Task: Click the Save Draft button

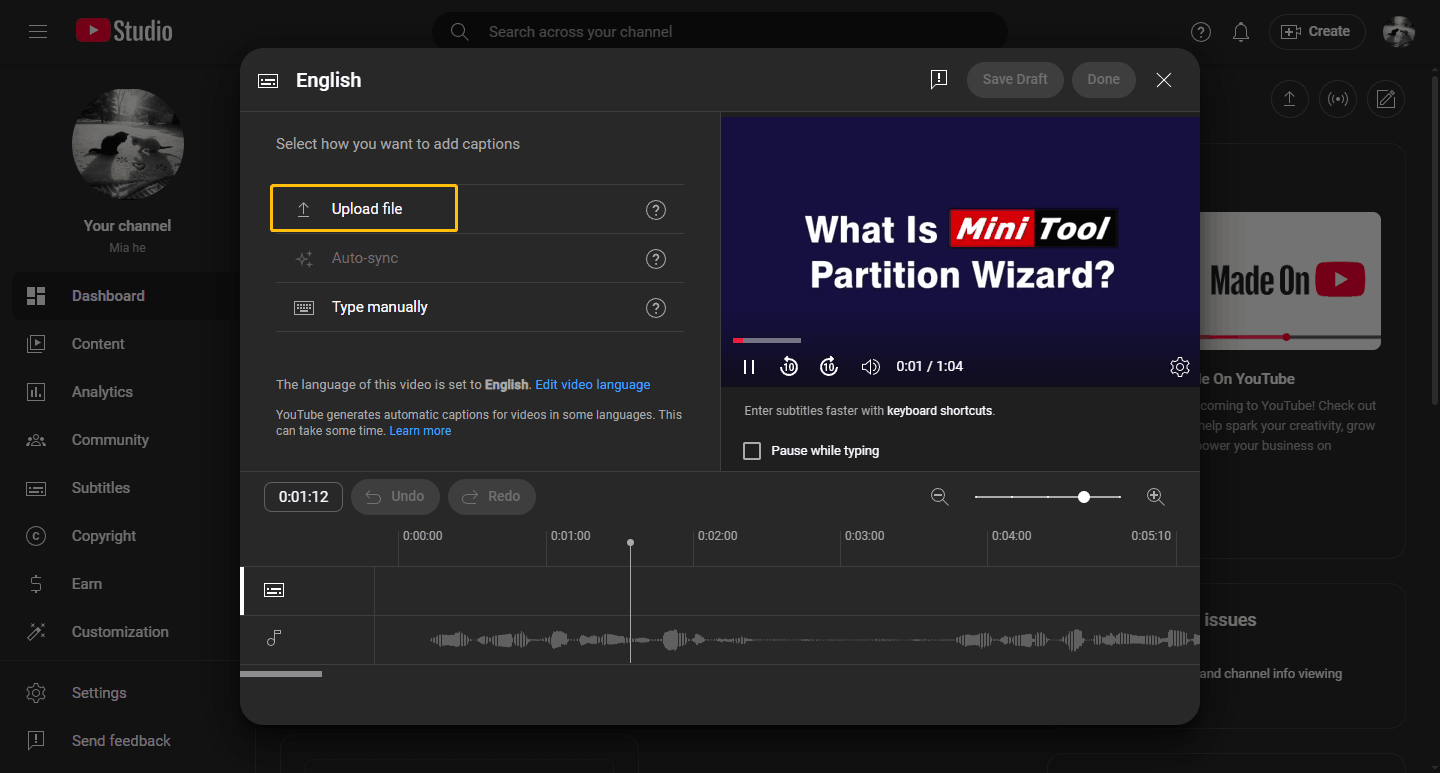Action: (x=1015, y=80)
